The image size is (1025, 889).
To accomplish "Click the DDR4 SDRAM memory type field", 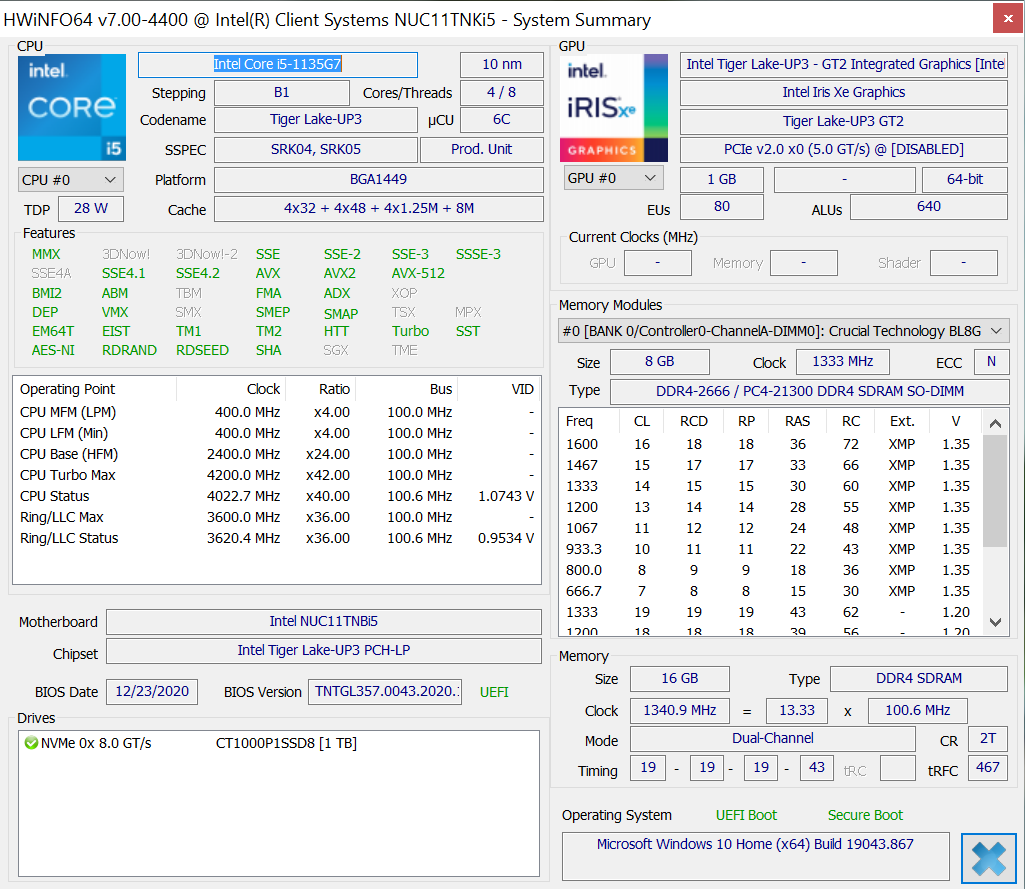I will tap(918, 679).
